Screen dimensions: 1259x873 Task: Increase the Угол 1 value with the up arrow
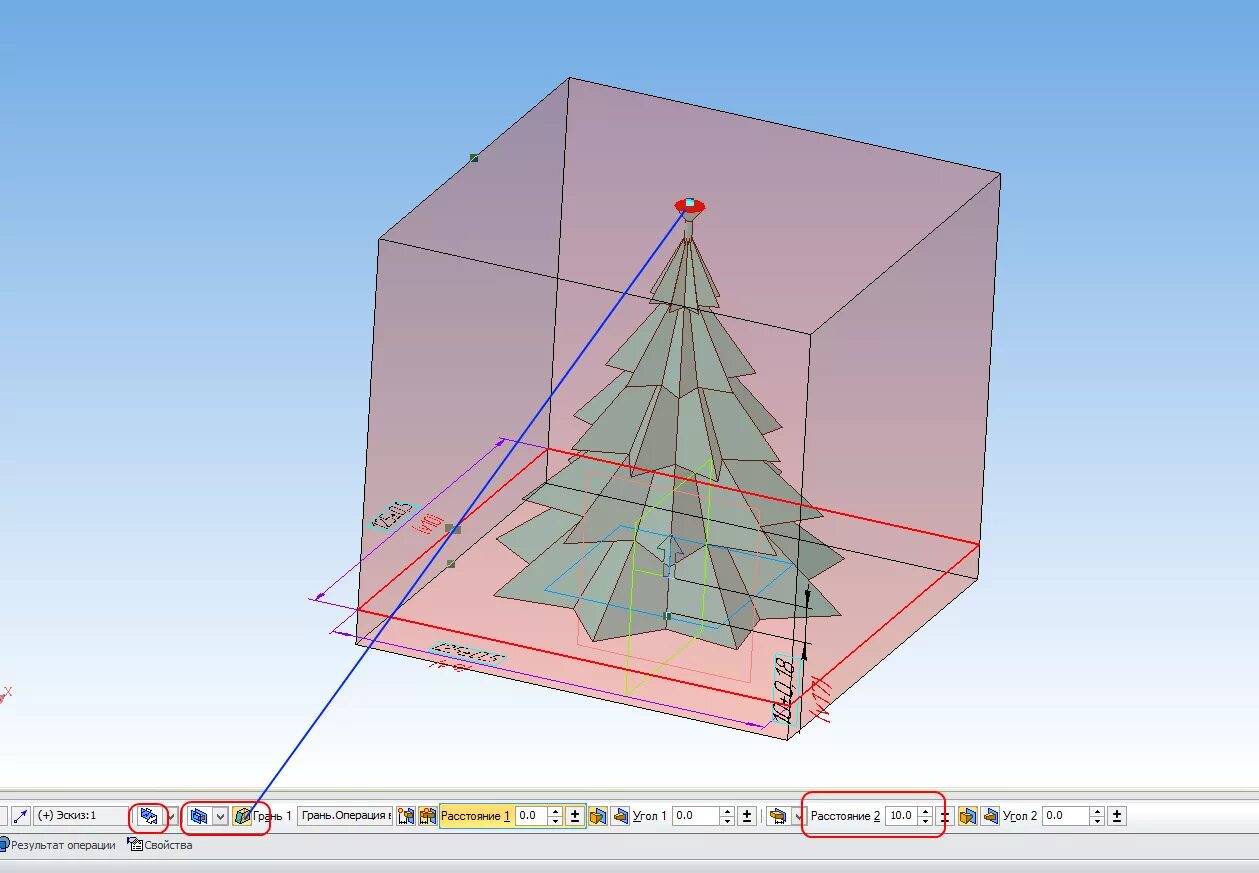[728, 811]
